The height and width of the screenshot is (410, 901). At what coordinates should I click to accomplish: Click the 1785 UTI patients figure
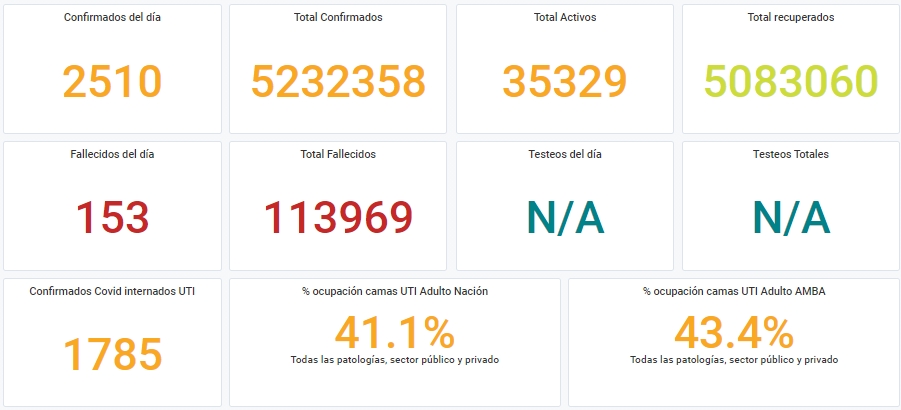(x=112, y=355)
